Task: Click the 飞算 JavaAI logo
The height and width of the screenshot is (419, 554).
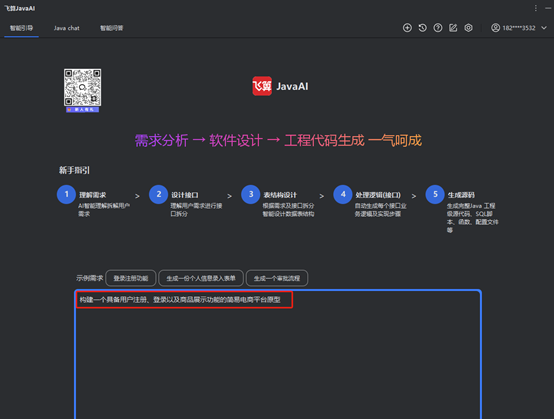Action: 280,86
